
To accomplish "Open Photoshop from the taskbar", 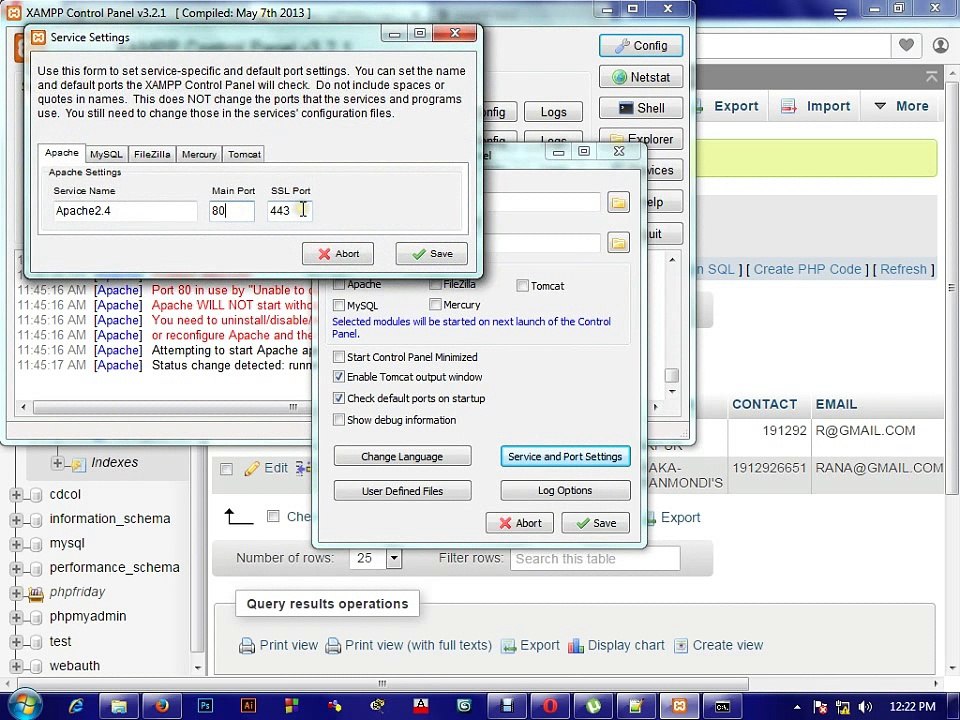I will (205, 705).
